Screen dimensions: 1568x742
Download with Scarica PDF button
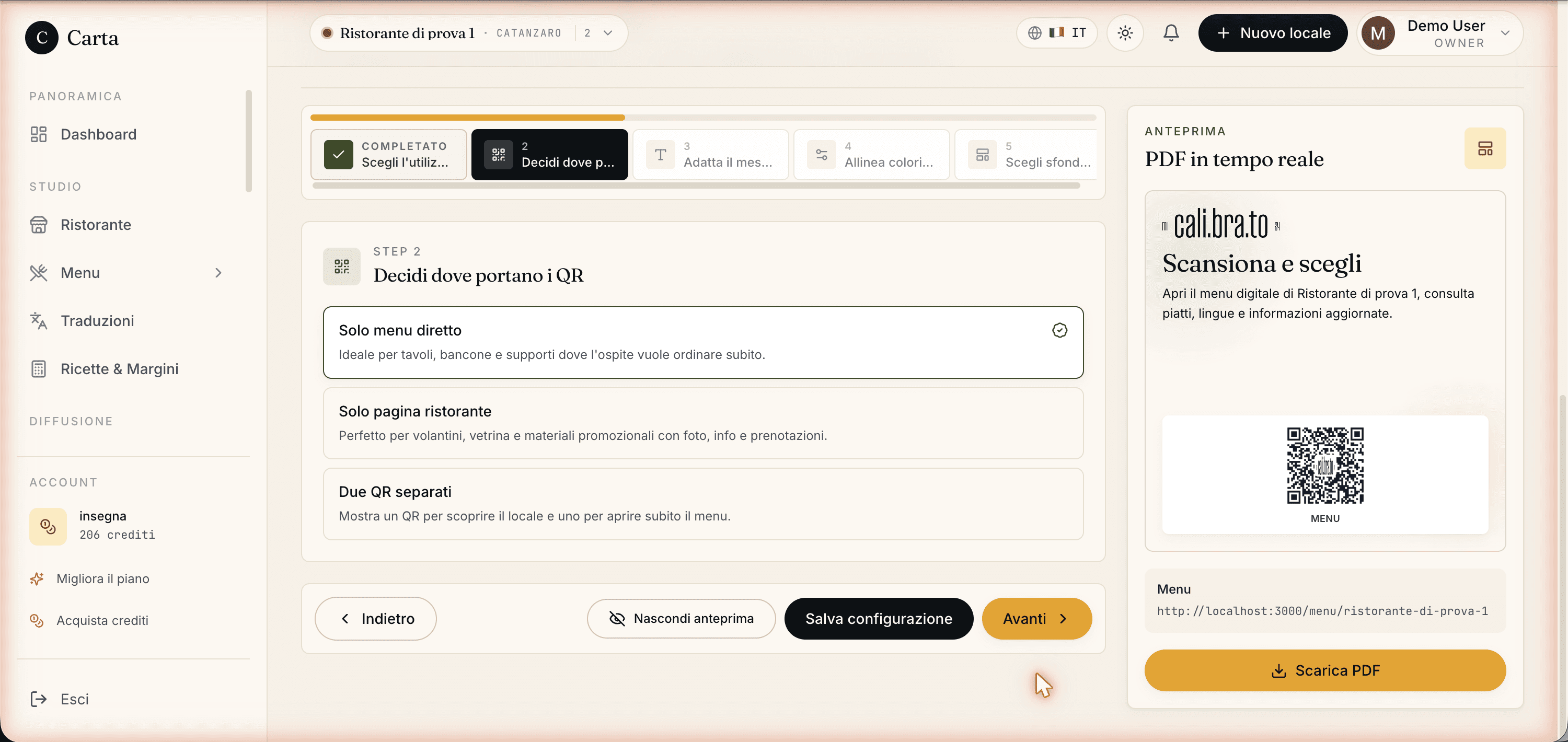1325,670
